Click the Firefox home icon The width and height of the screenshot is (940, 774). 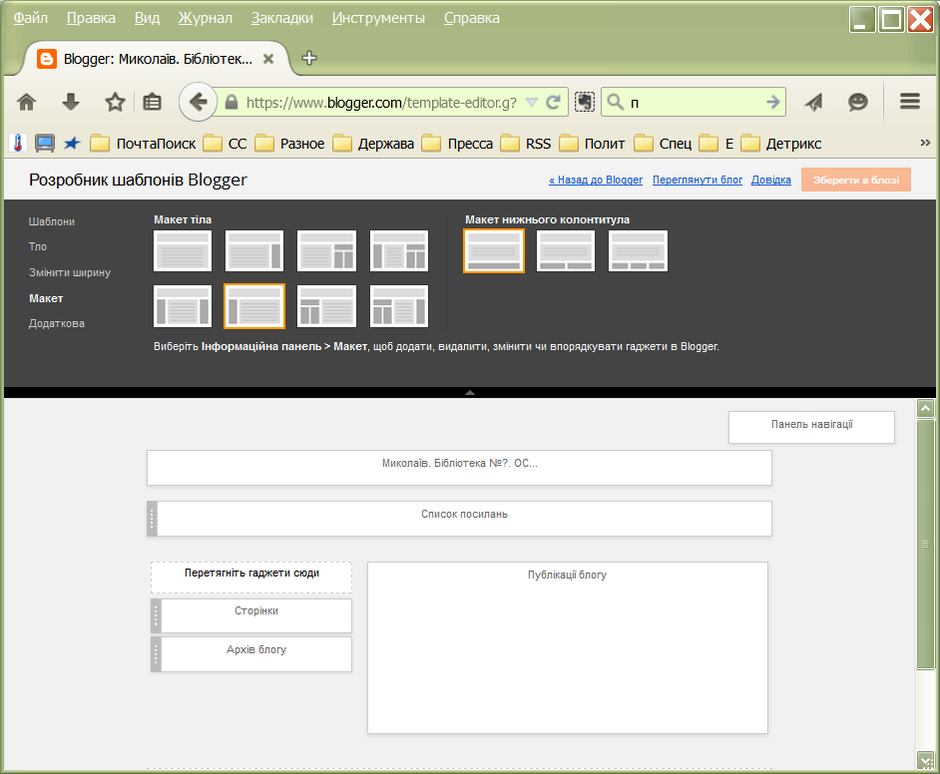point(26,102)
